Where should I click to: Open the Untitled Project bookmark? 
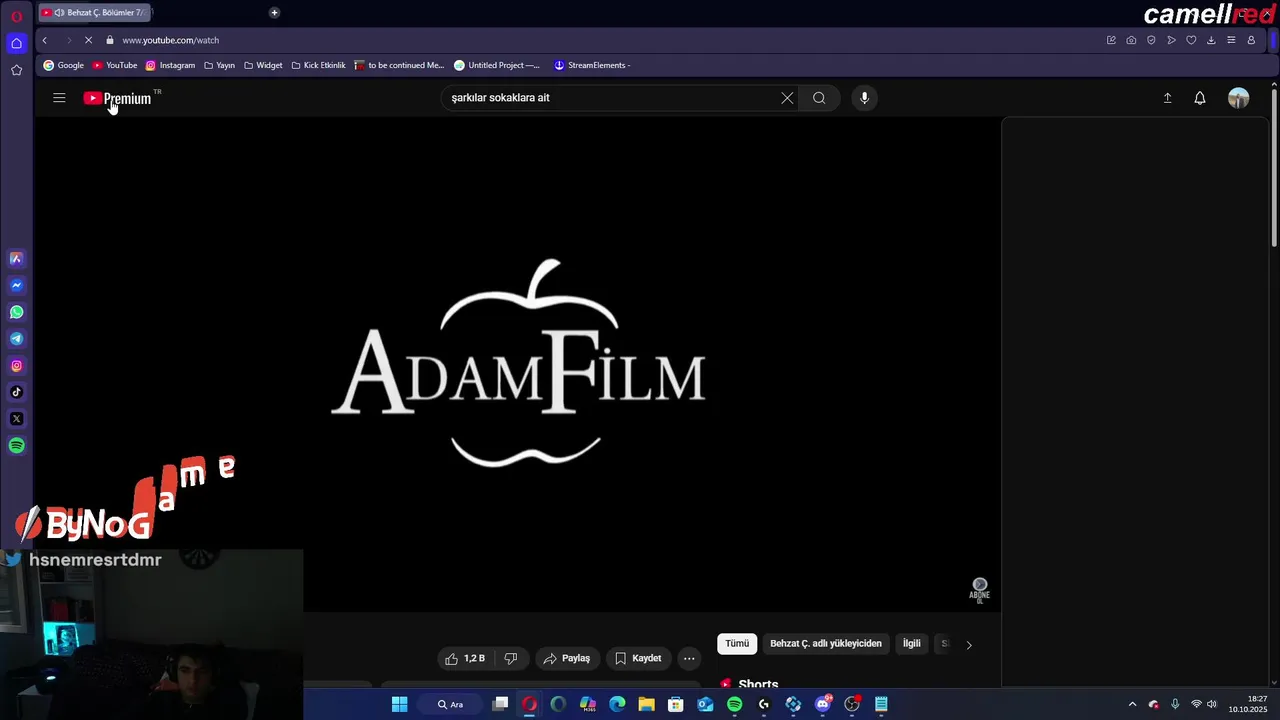497,65
